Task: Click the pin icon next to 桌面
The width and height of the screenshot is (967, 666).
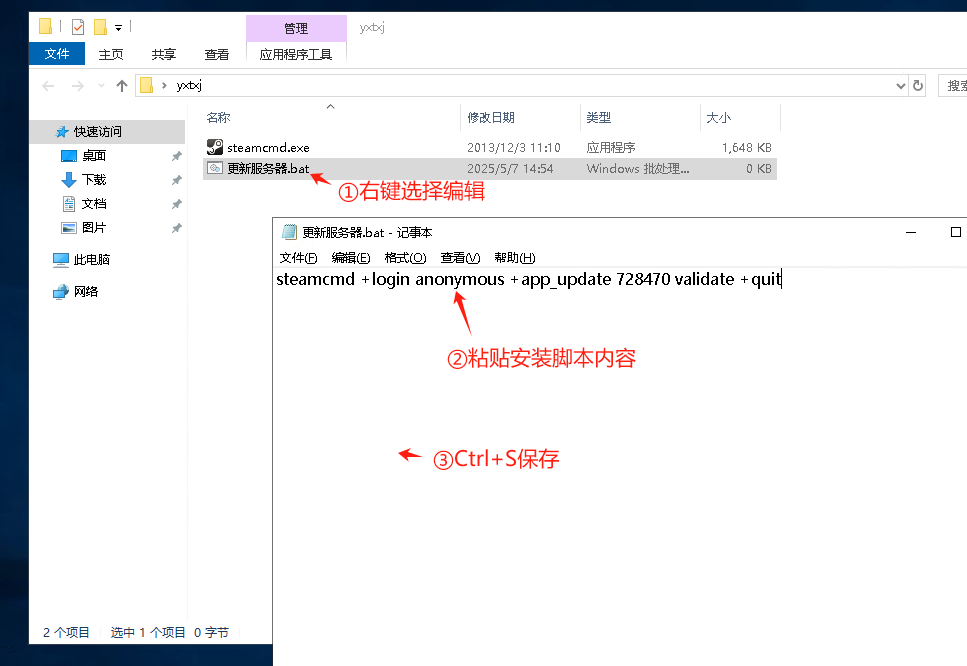Action: click(x=176, y=156)
